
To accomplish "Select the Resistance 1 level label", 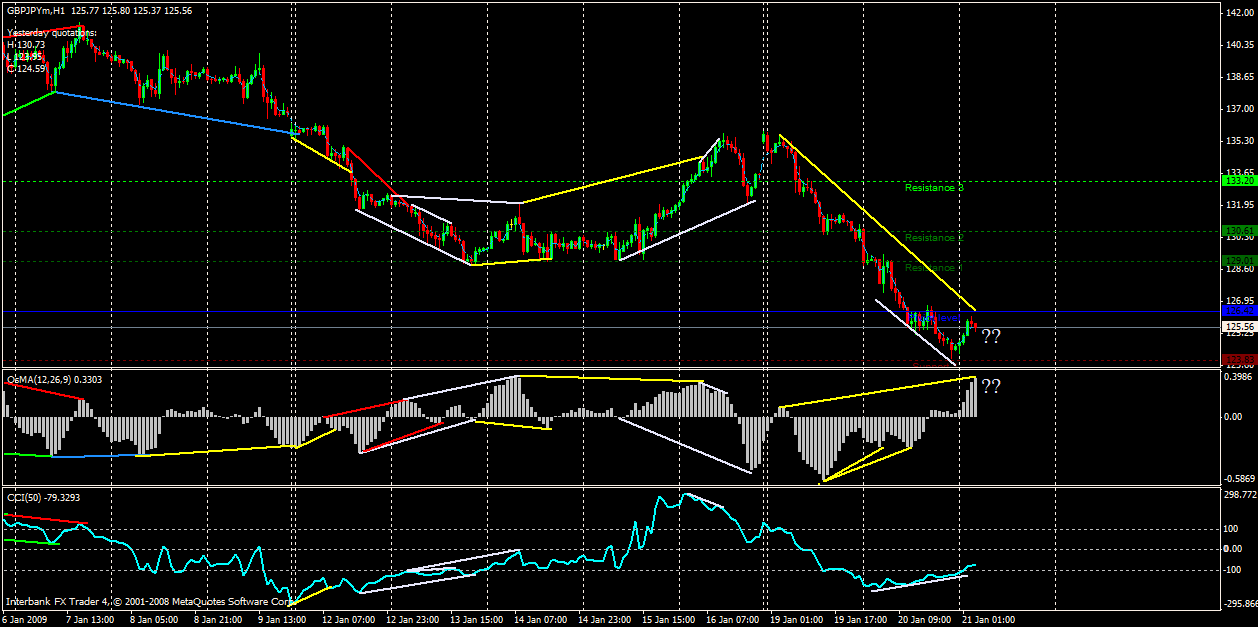I will pyautogui.click(x=934, y=268).
